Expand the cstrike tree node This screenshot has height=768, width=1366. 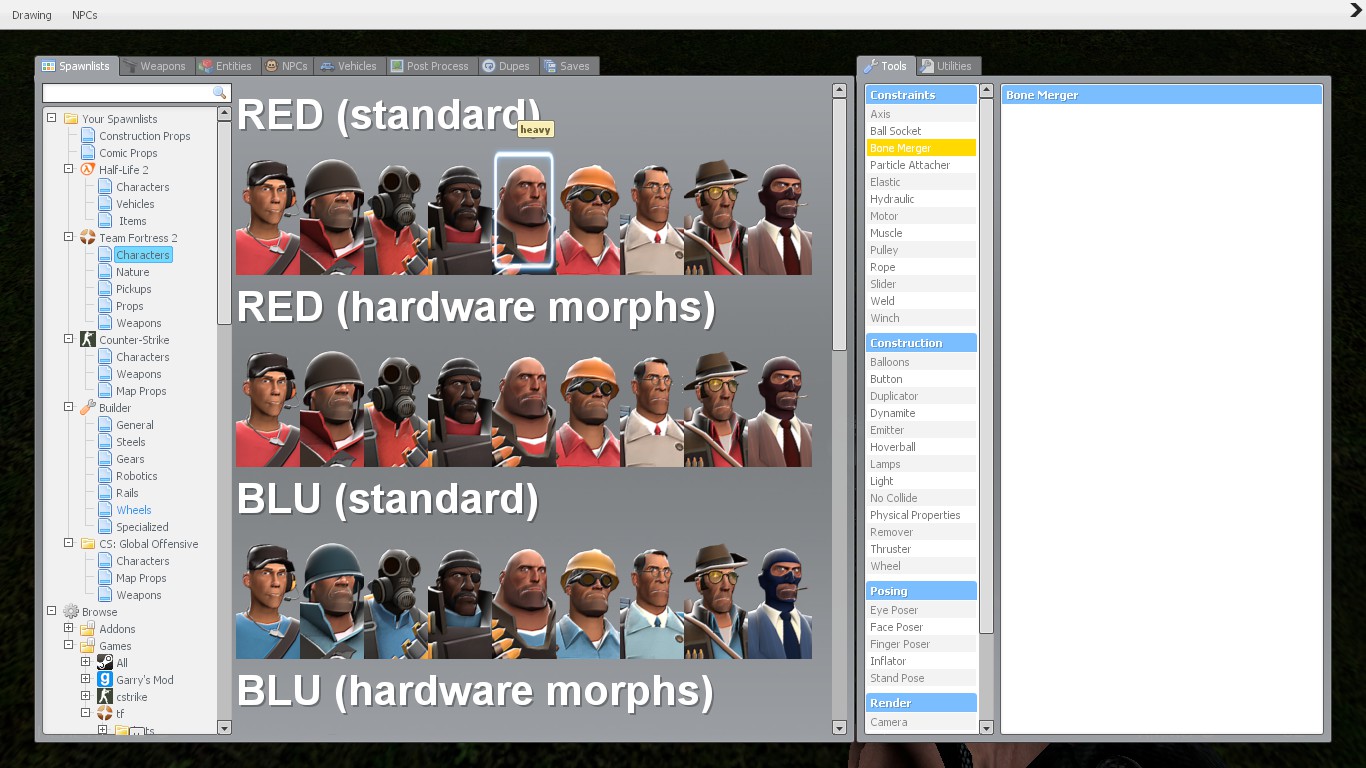click(x=86, y=697)
